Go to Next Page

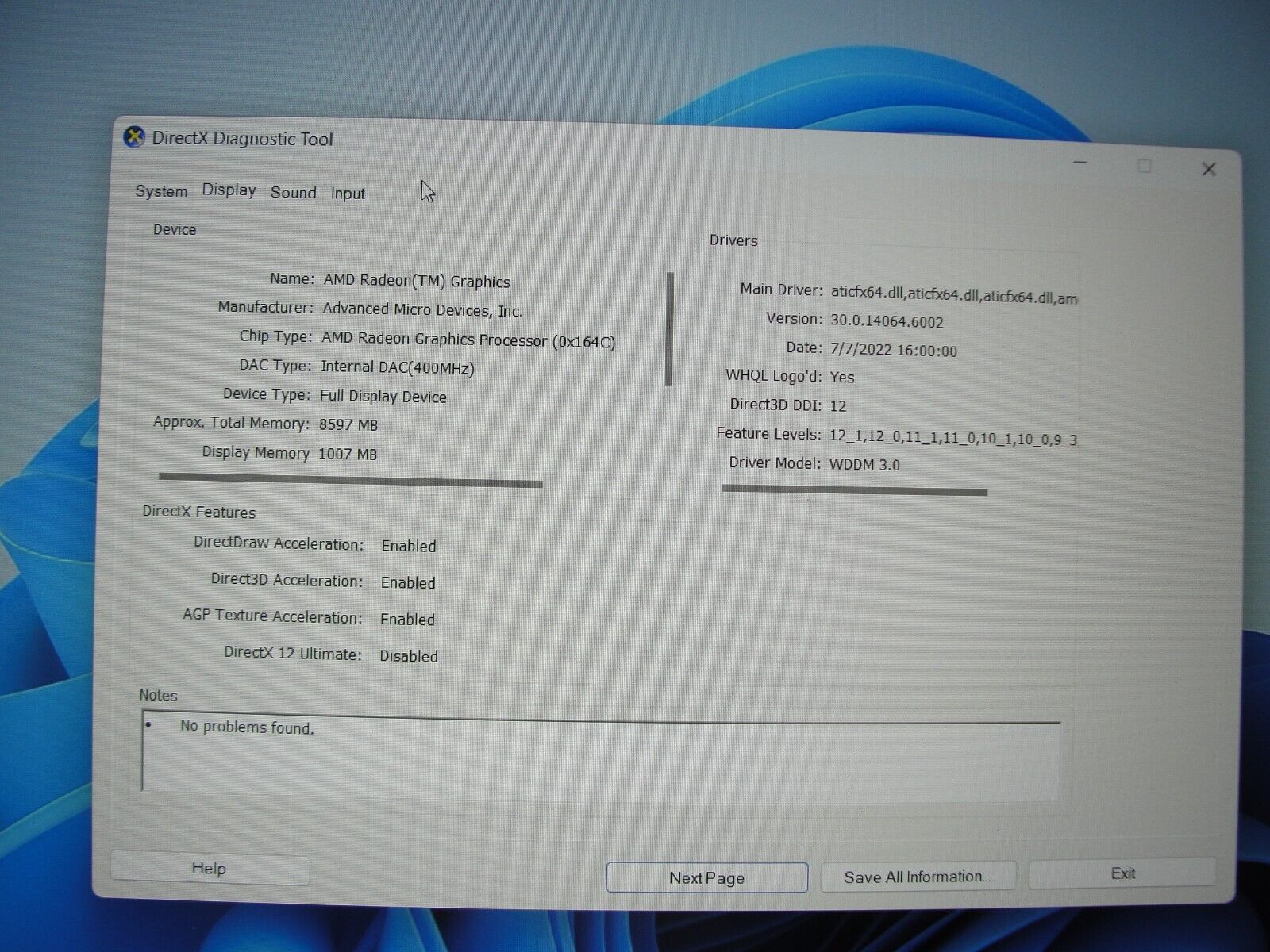point(706,877)
